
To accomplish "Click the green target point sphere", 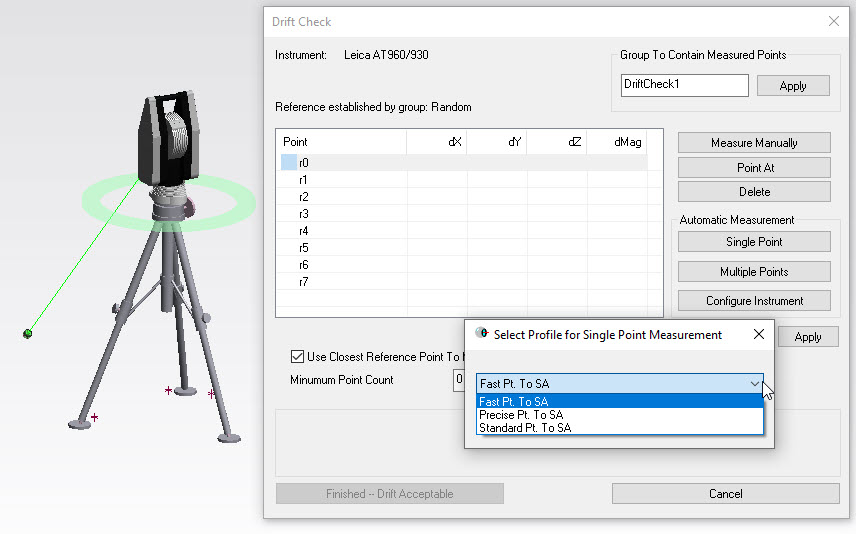I will click(x=28, y=333).
